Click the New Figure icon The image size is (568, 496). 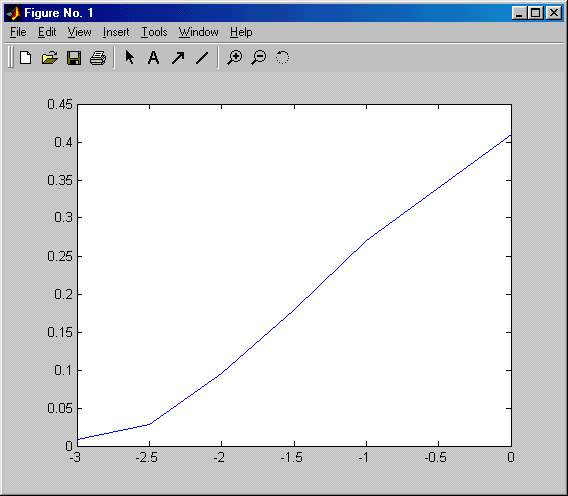25,58
